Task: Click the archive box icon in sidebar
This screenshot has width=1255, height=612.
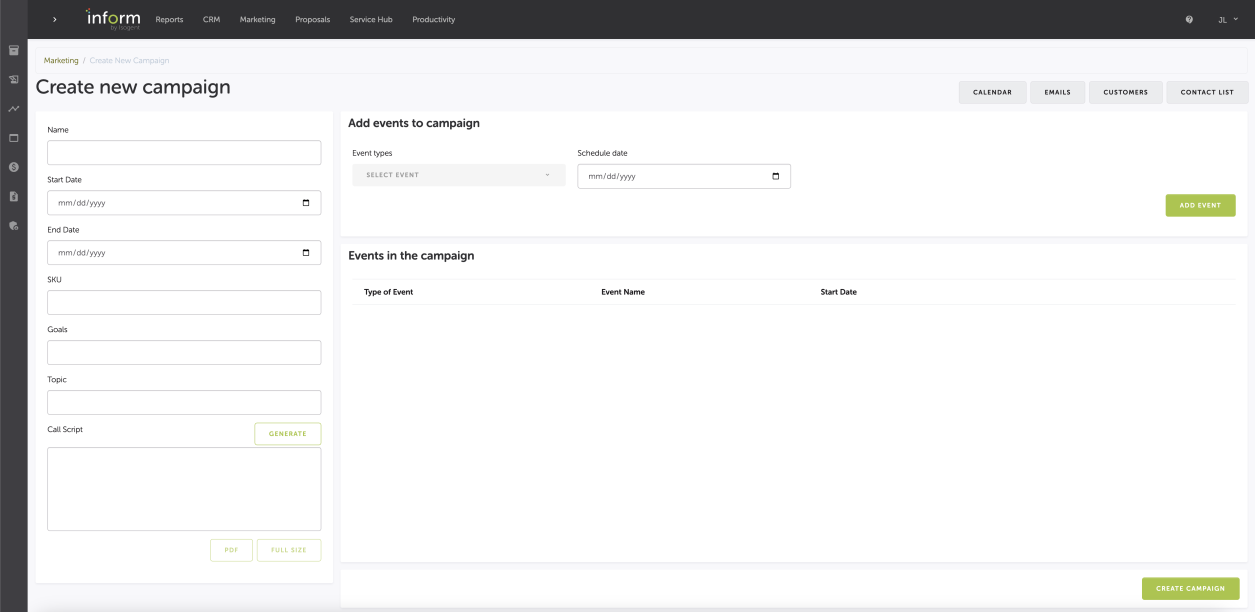Action: pos(14,50)
